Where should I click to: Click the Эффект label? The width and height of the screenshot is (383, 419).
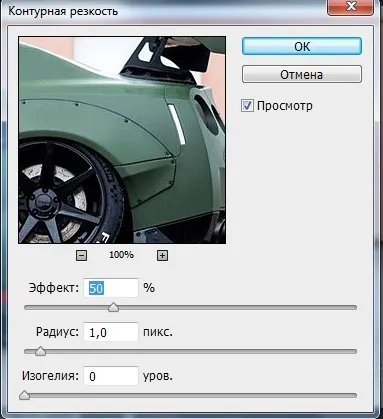tap(54, 288)
